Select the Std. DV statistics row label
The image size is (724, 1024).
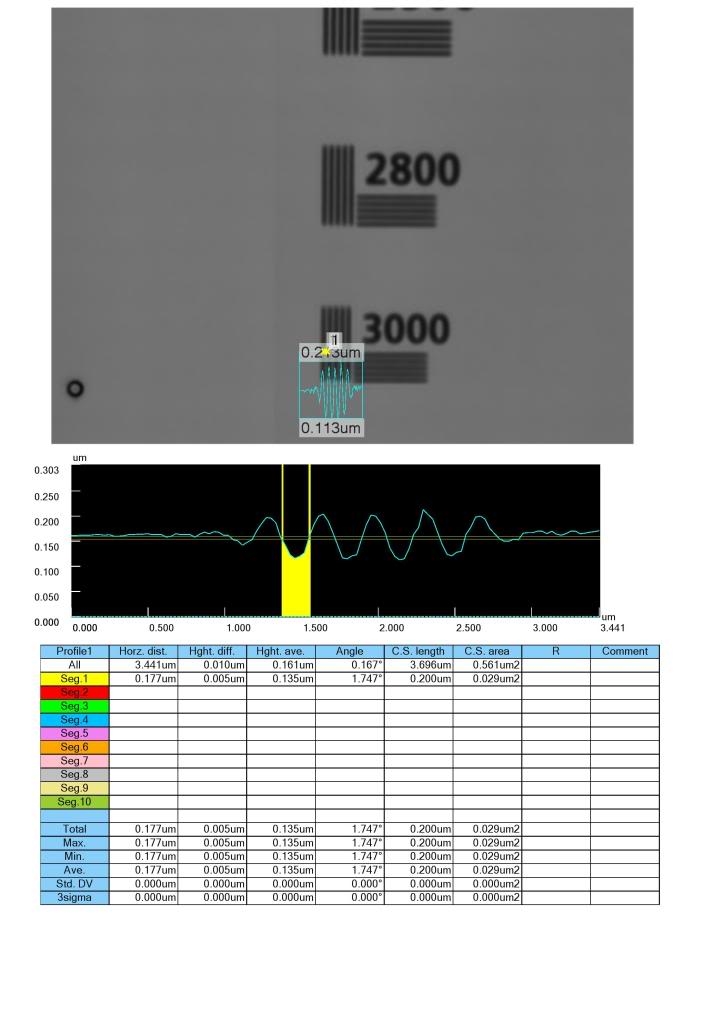click(74, 884)
